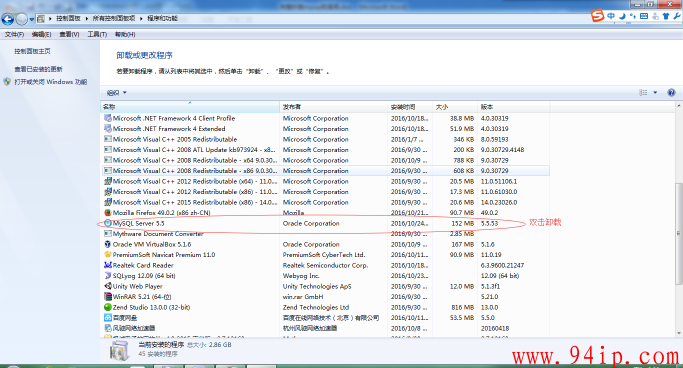Click the Forward navigation arrow
The height and width of the screenshot is (368, 683).
pyautogui.click(x=21, y=19)
